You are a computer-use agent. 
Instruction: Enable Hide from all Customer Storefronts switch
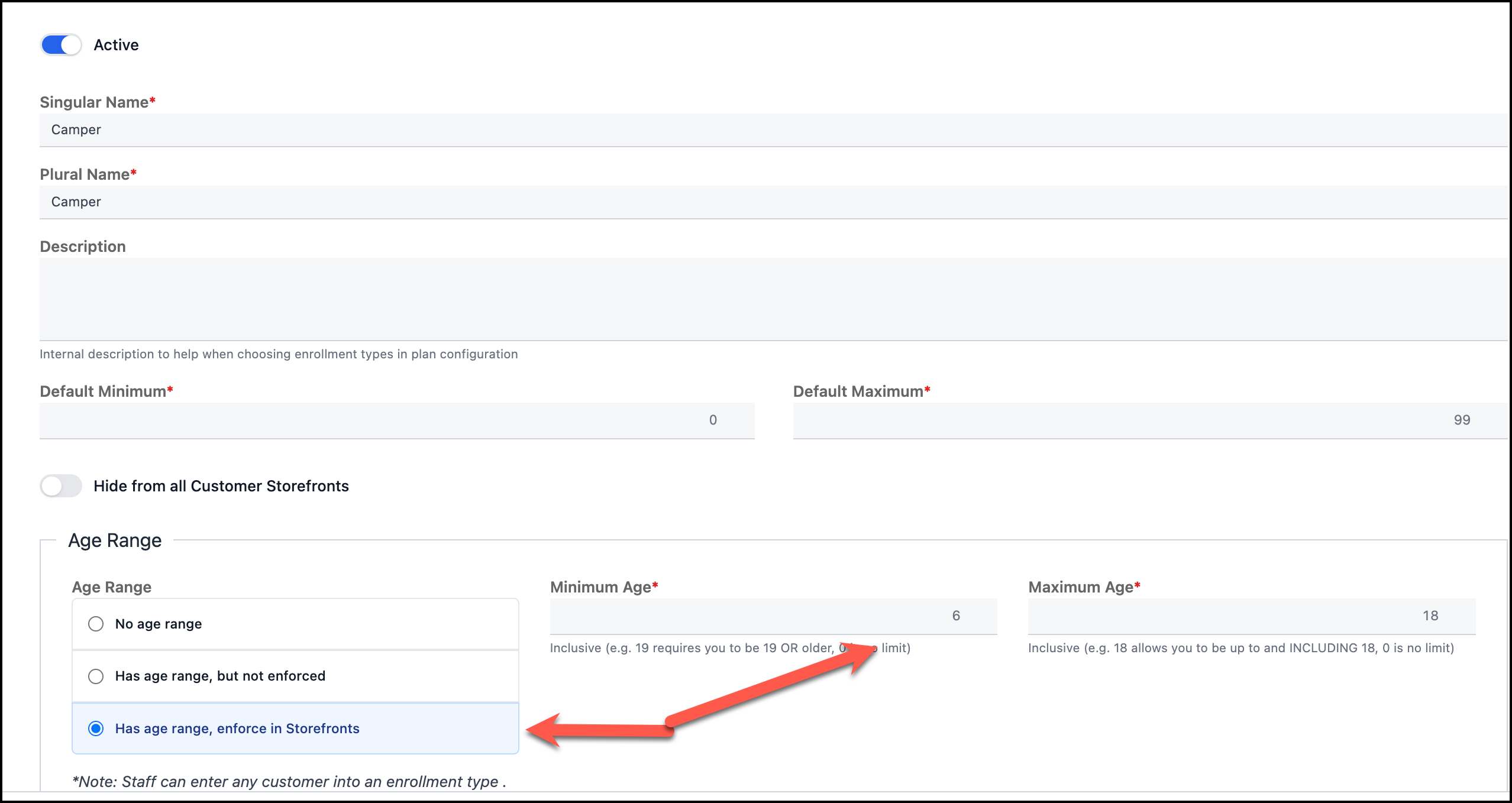(61, 486)
